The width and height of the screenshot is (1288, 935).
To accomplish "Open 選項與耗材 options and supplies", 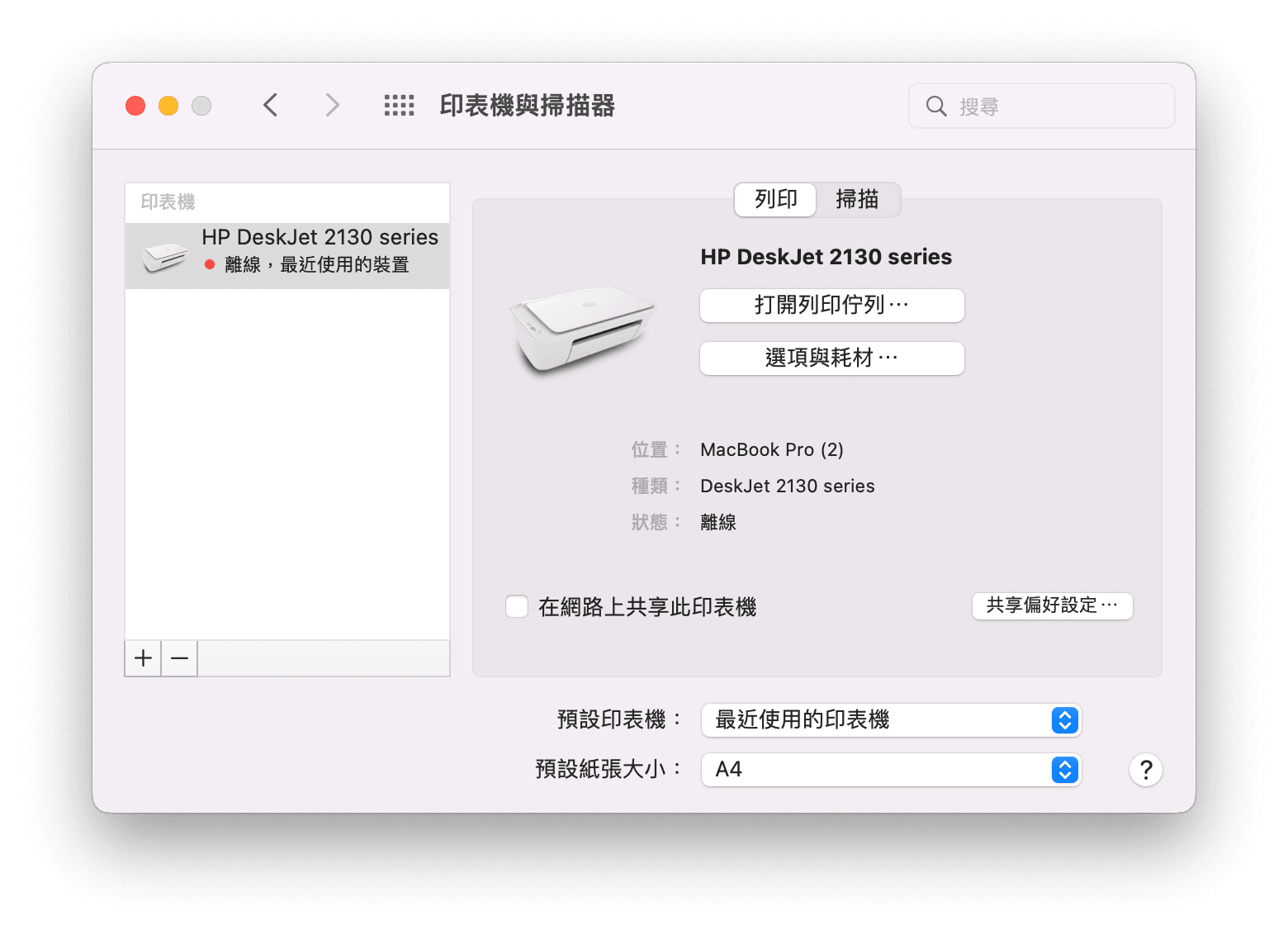I will [x=831, y=358].
